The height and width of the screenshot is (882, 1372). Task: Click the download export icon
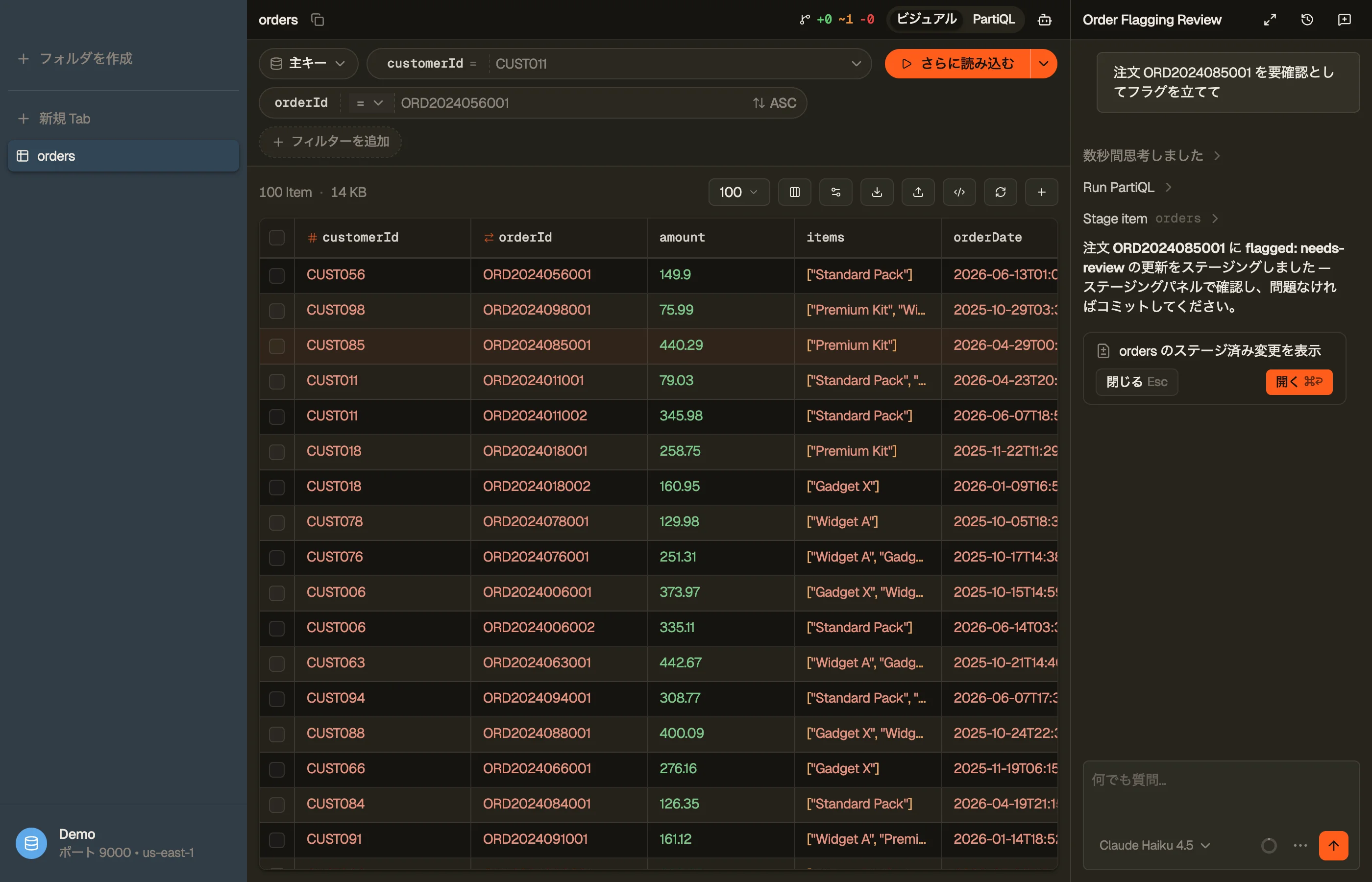coord(877,192)
